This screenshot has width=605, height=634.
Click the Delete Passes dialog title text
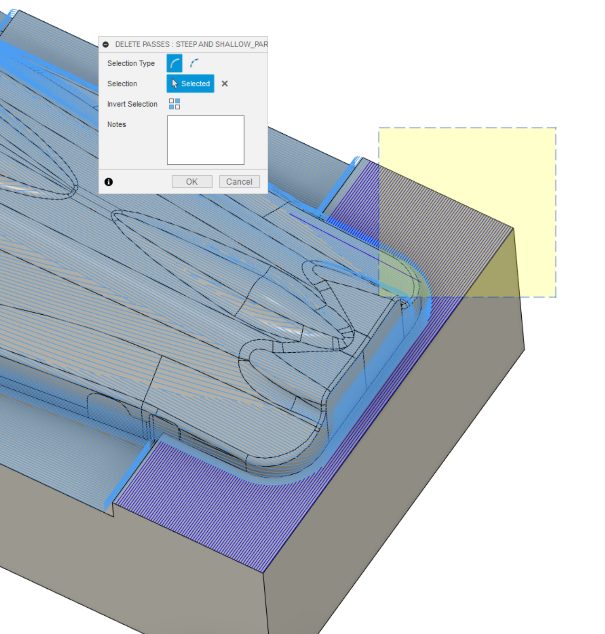click(191, 44)
